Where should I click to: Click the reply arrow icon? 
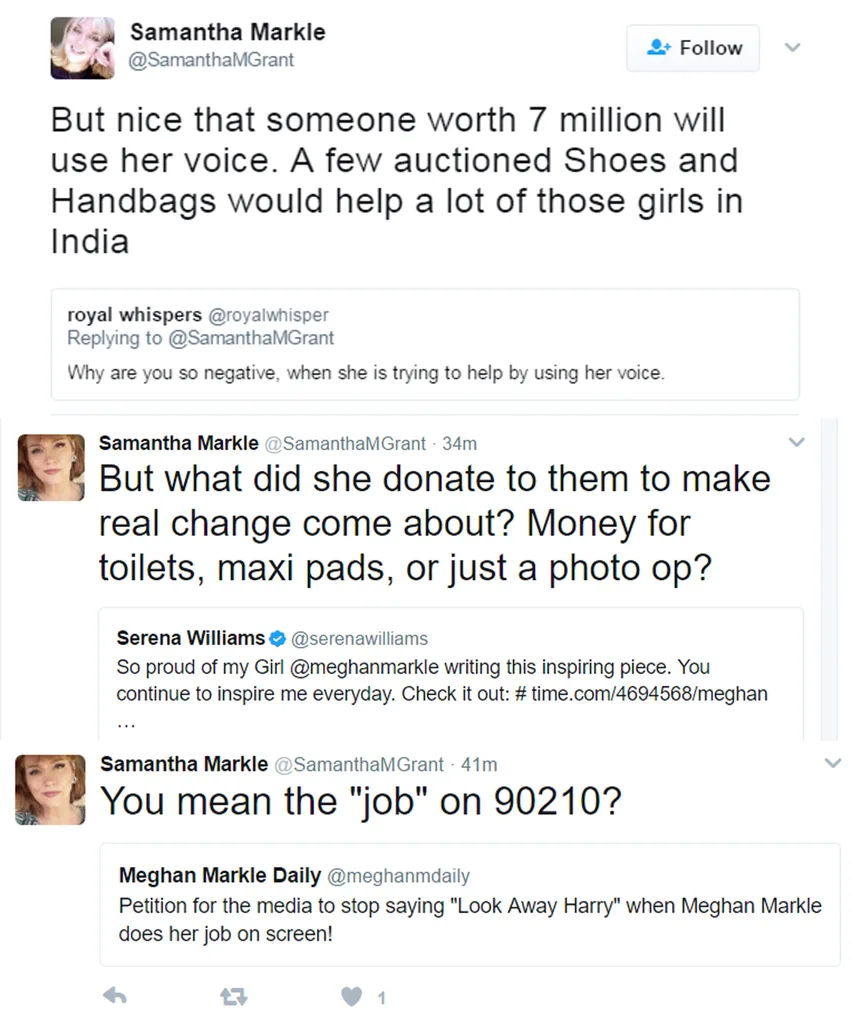[x=115, y=996]
